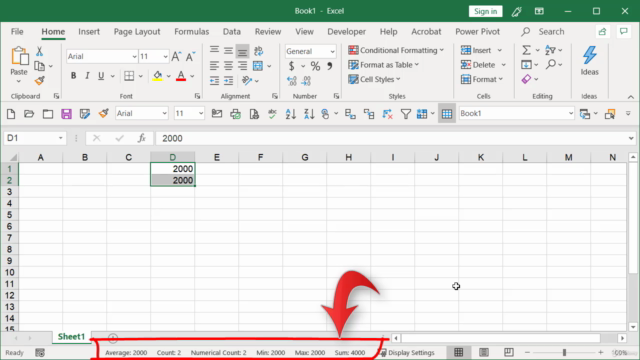The image size is (640, 360).
Task: Click the macro recording icon in the status bar
Action: (x=40, y=353)
